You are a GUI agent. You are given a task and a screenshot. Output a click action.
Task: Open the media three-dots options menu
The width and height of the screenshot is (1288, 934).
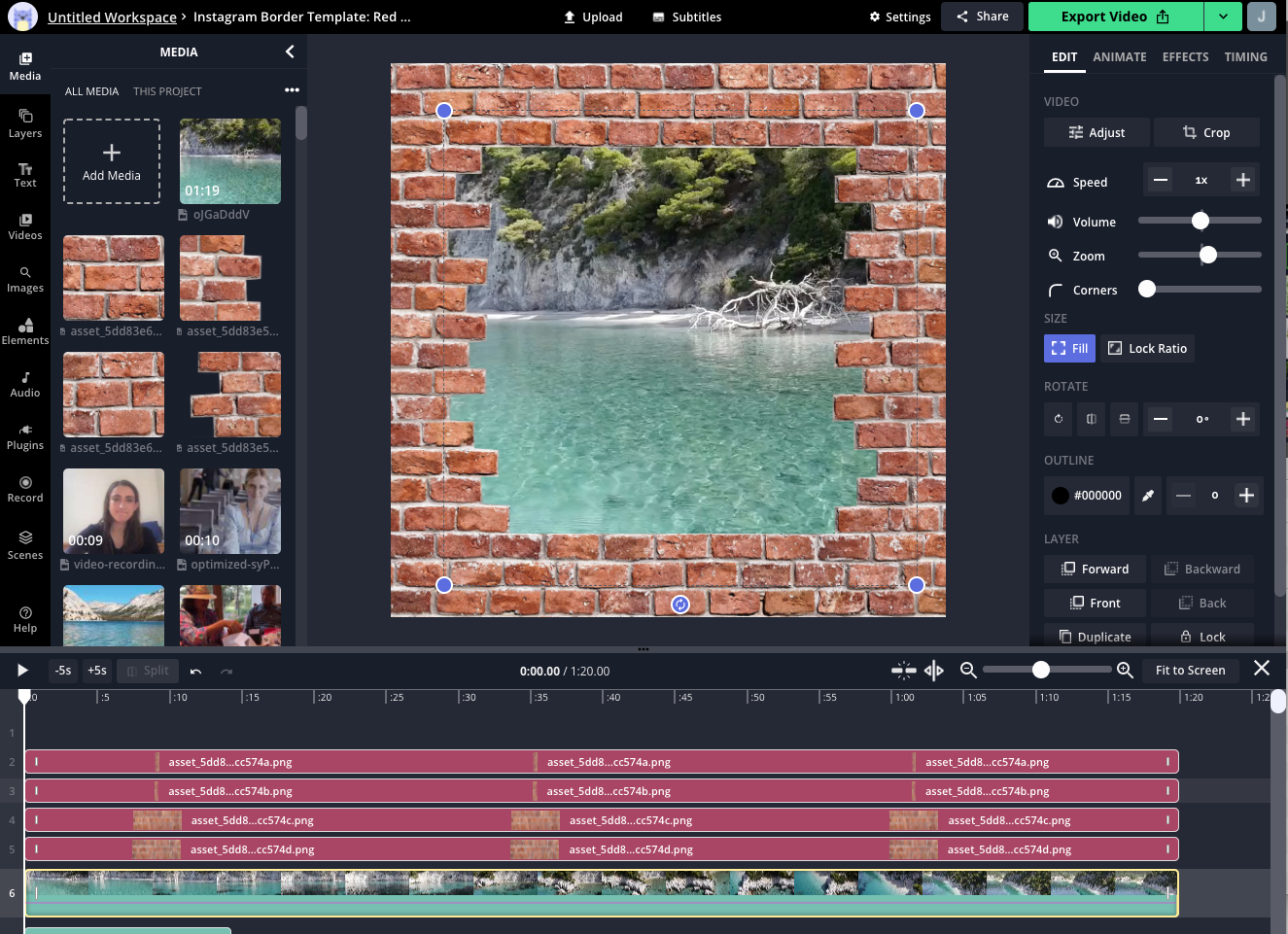(x=292, y=90)
